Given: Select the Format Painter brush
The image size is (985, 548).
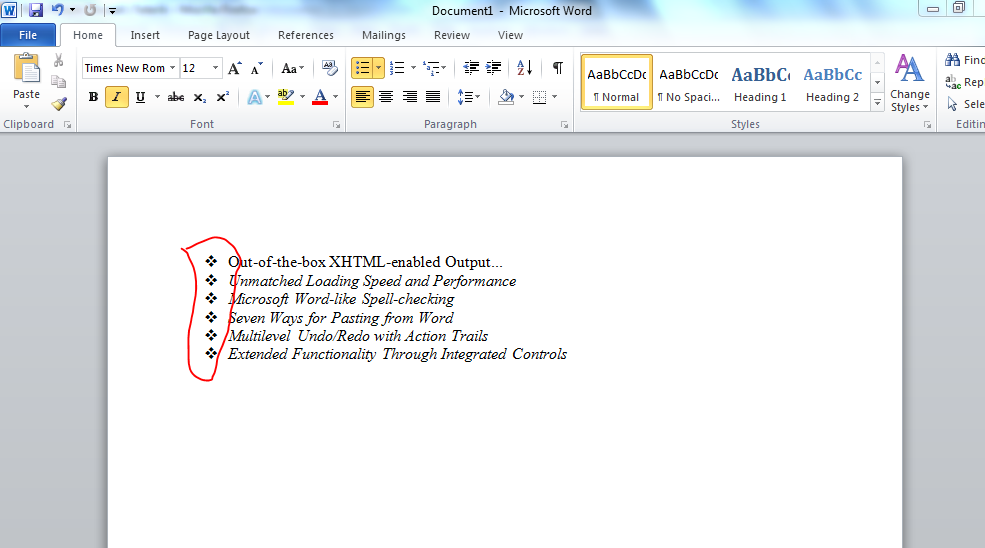Looking at the screenshot, I should [x=59, y=104].
